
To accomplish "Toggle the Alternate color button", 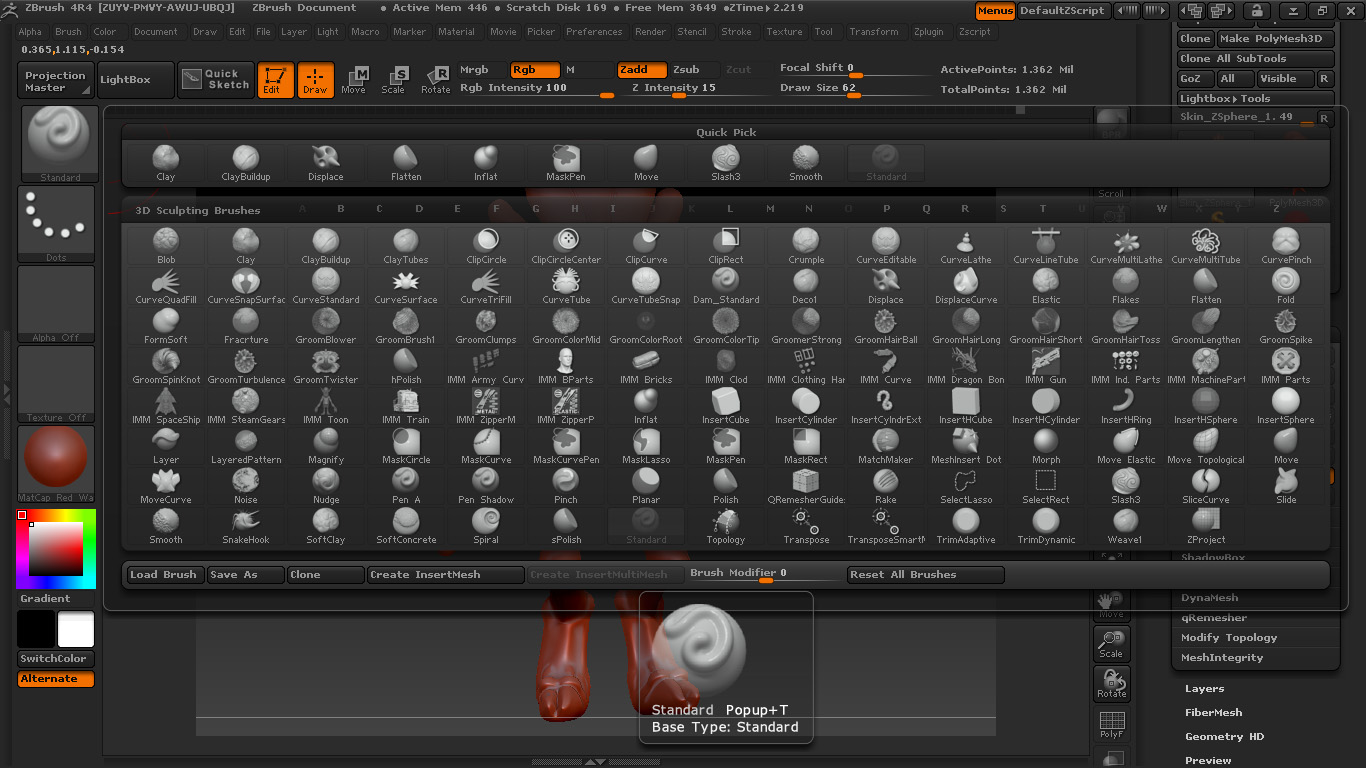I will [56, 679].
